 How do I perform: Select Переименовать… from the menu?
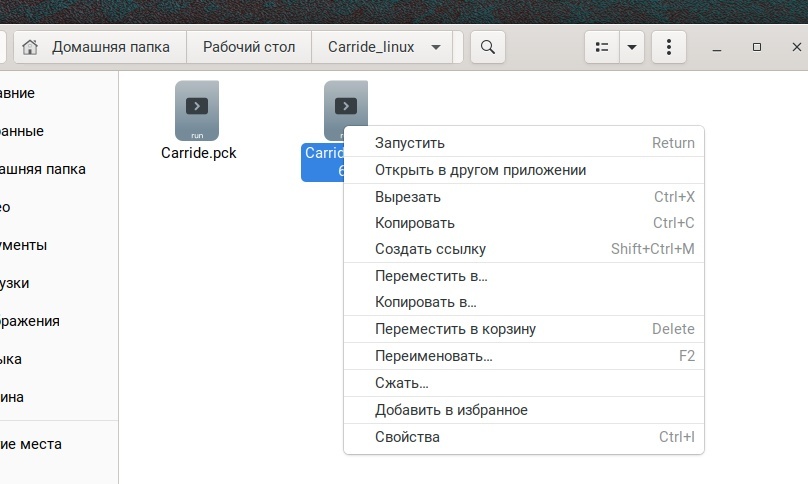pos(434,356)
